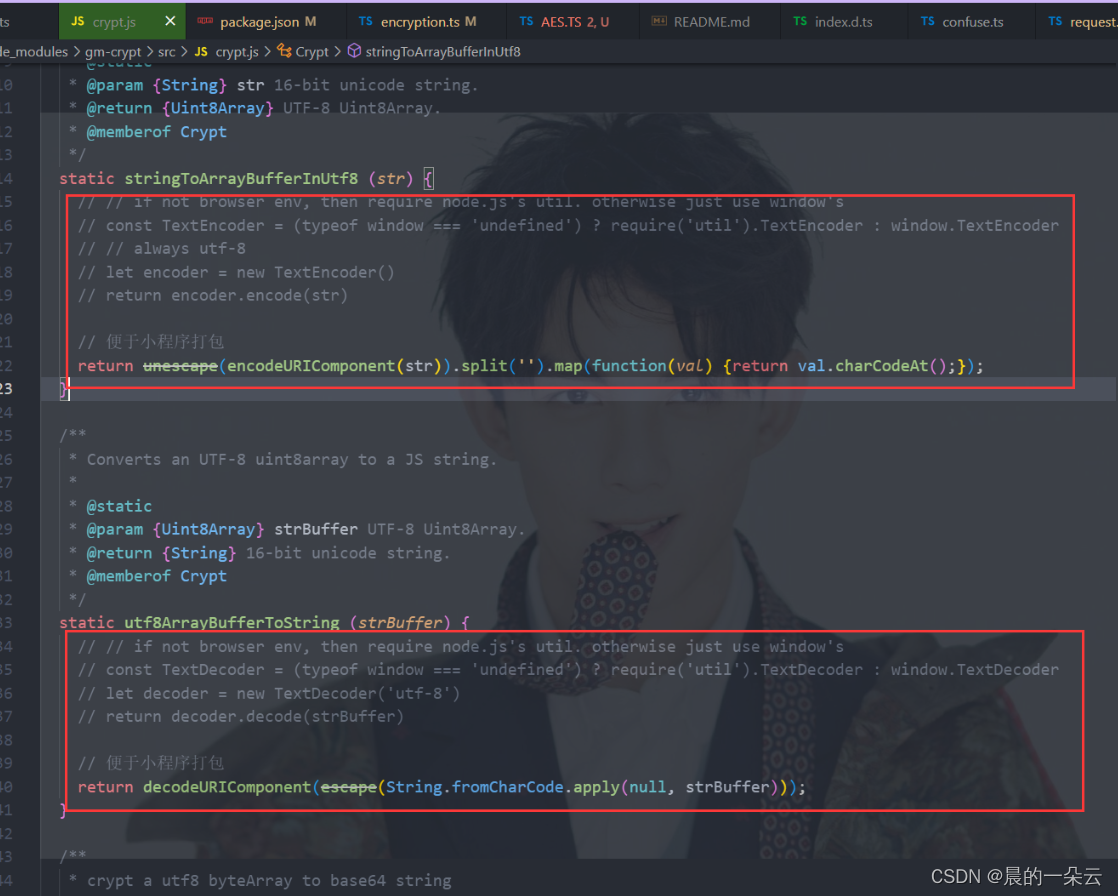Click the TypeScript icon on confuse.ts tab

tap(930, 20)
